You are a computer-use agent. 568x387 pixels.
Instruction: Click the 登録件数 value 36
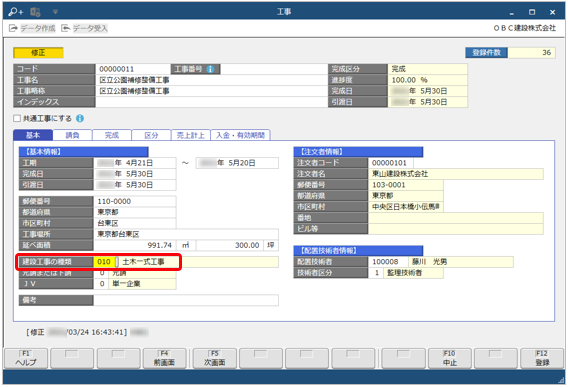click(x=531, y=53)
